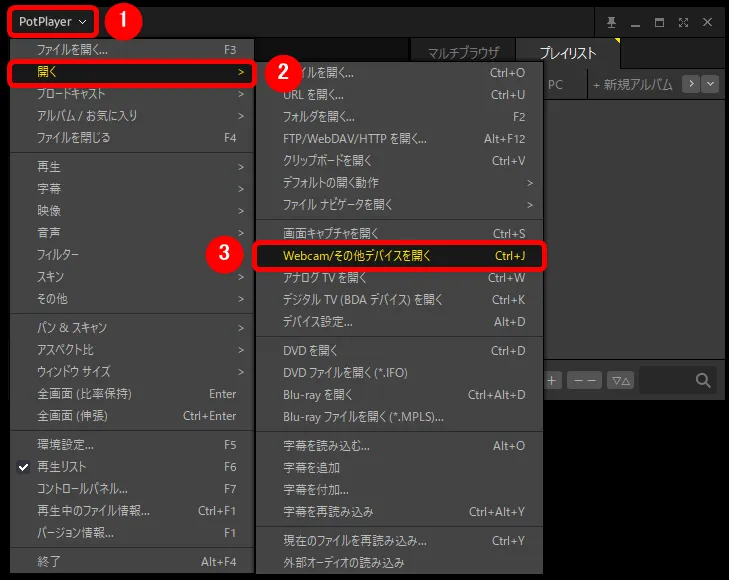The height and width of the screenshot is (580, 729).
Task: Open the 開く submenu entry
Action: (x=132, y=72)
